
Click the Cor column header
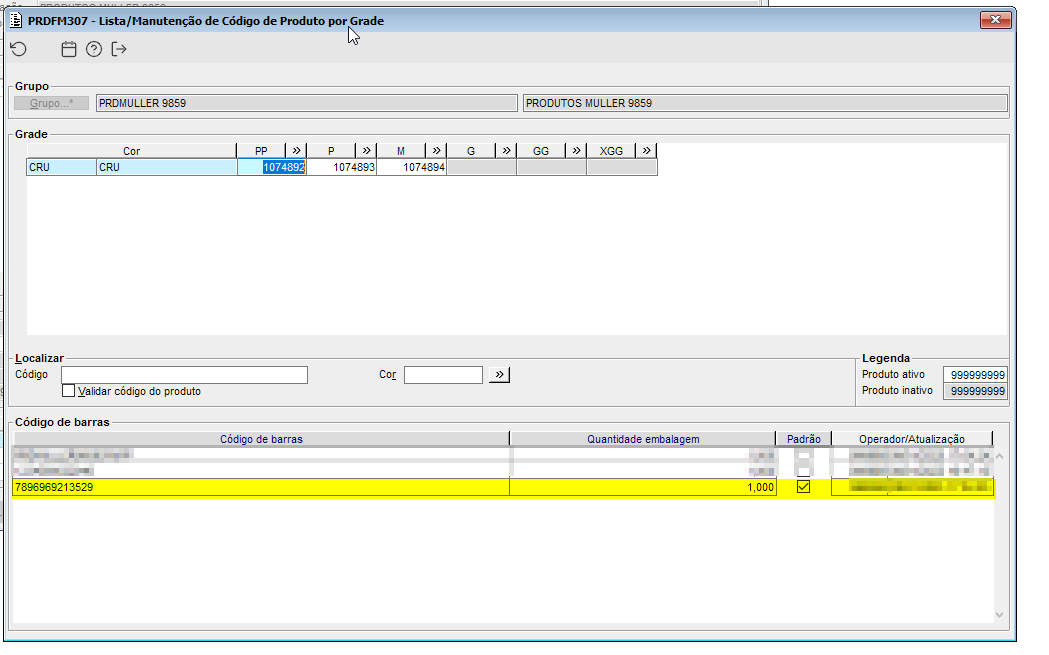[x=131, y=151]
